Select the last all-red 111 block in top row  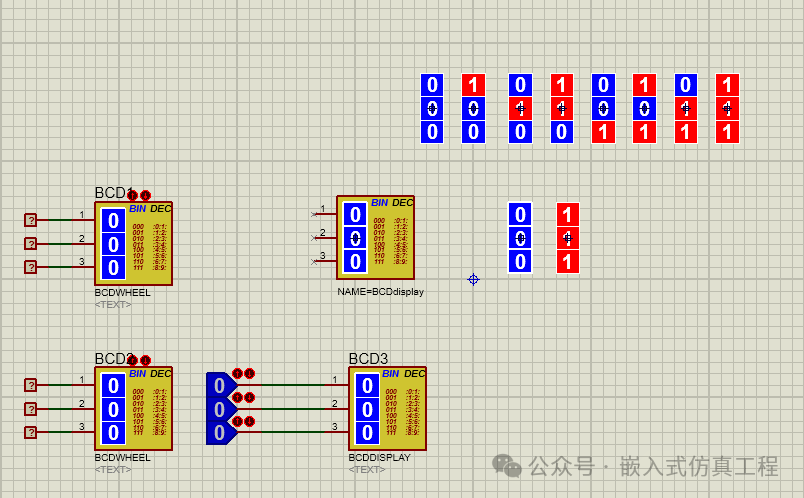[x=727, y=109]
